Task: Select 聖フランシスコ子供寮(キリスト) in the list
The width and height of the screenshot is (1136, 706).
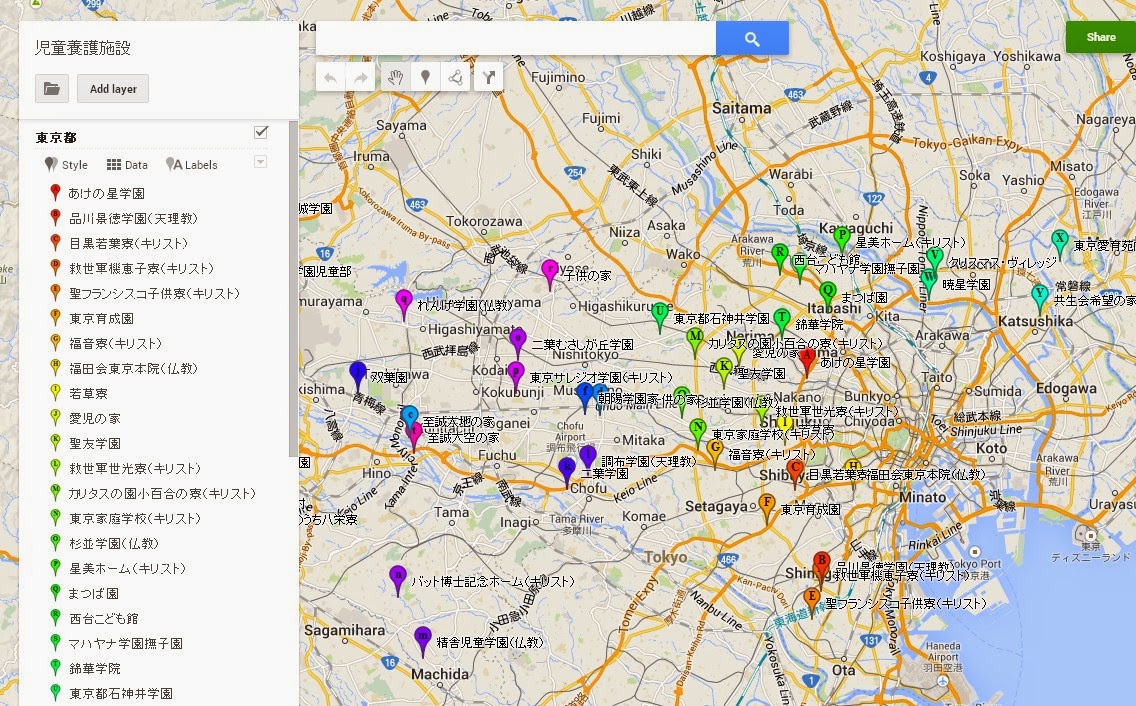Action: tap(154, 294)
